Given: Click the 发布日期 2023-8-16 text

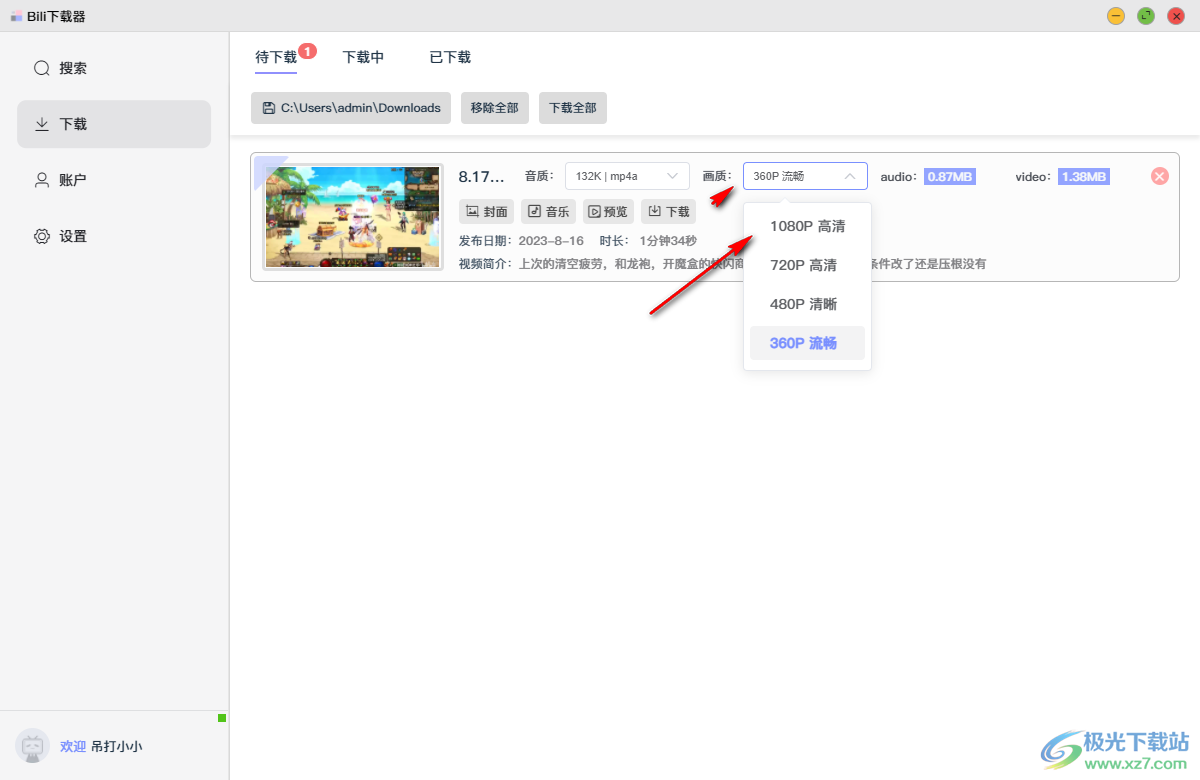Looking at the screenshot, I should (x=521, y=241).
